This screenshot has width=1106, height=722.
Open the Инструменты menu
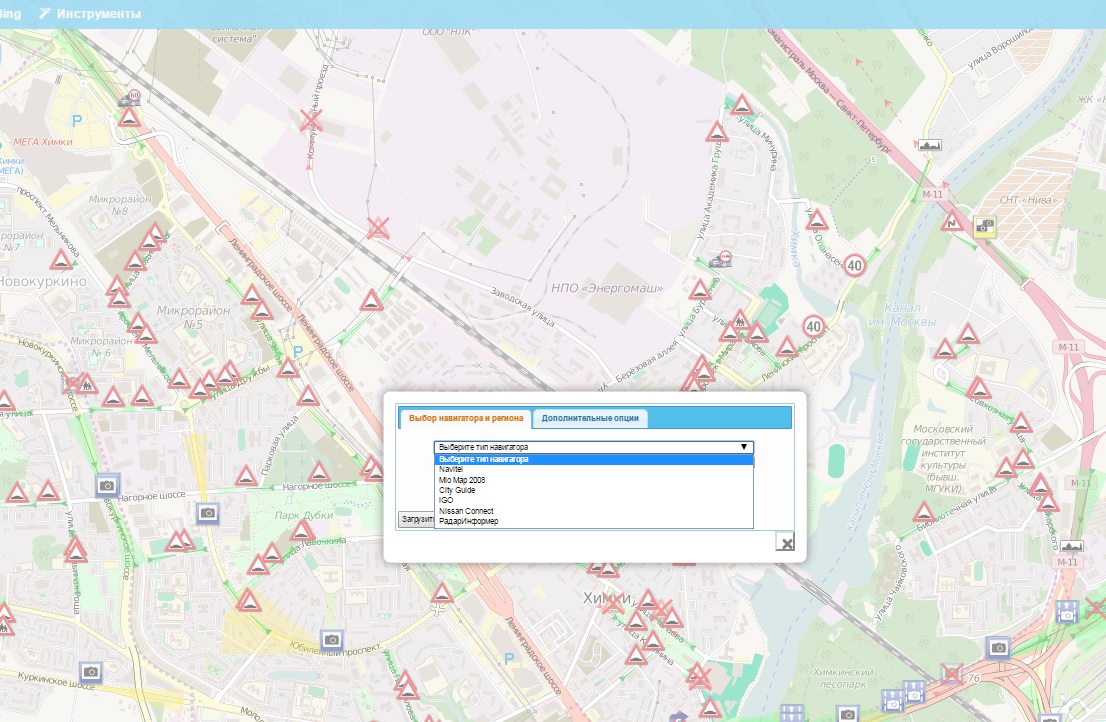click(98, 14)
